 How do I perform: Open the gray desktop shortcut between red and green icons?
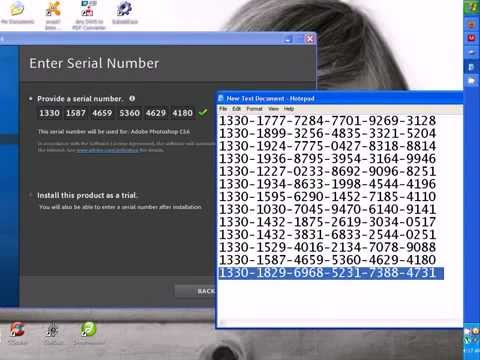pos(52,329)
